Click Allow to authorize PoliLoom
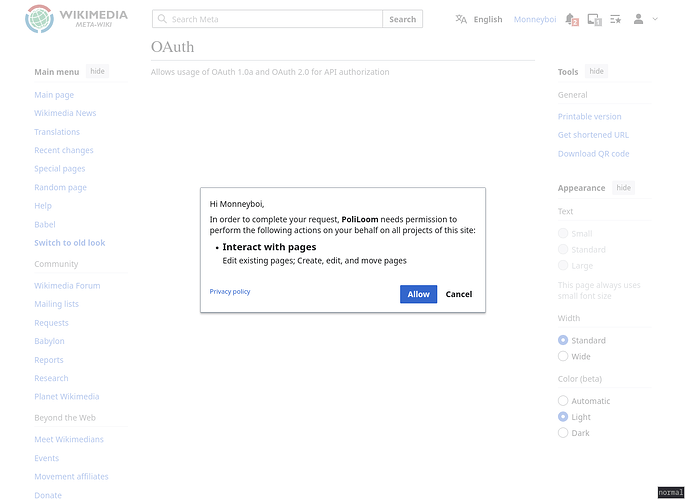Screen dimensions: 685x500 pyautogui.click(x=418, y=294)
